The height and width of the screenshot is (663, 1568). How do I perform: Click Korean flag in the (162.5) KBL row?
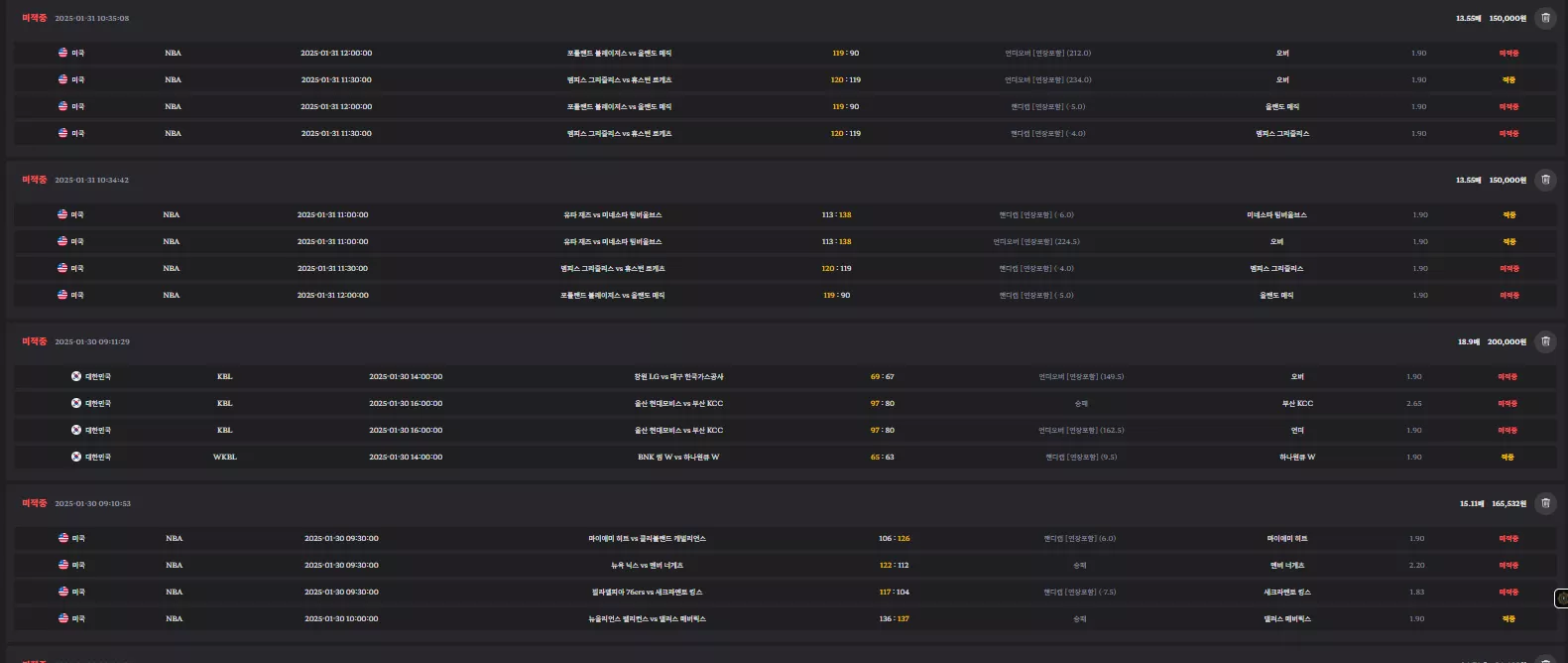pyautogui.click(x=76, y=430)
